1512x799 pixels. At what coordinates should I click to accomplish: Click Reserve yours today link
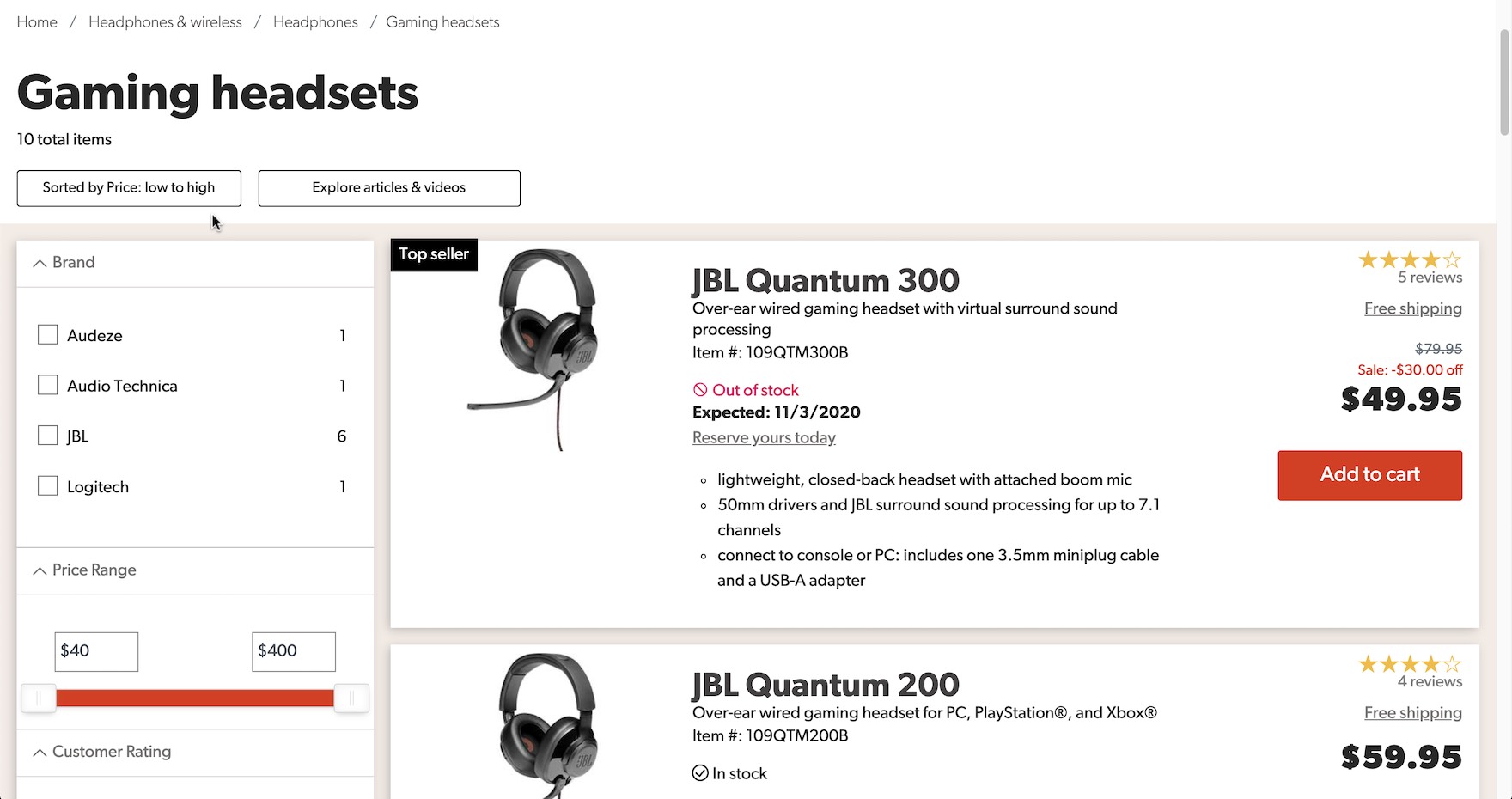point(764,438)
